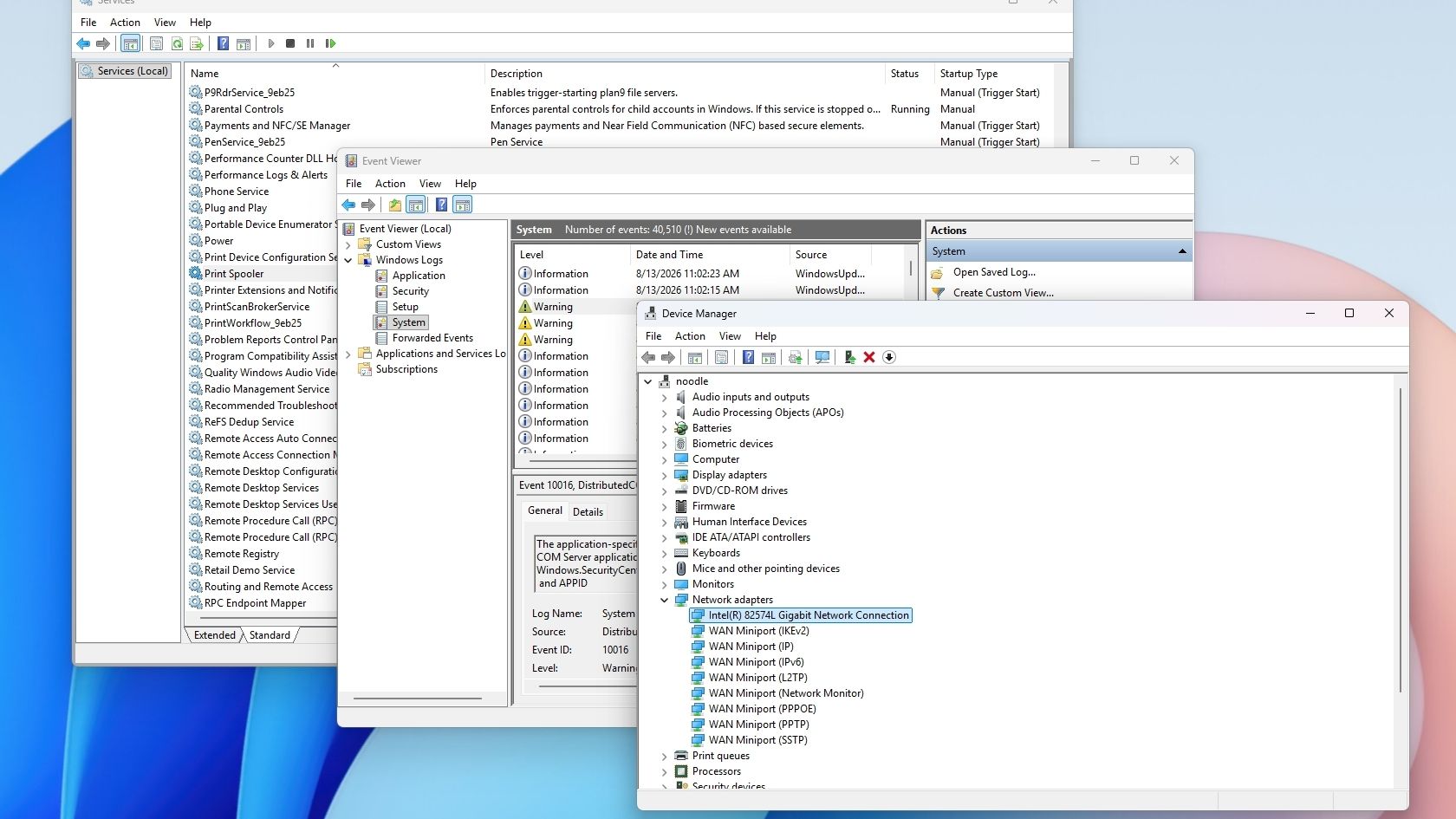Click Device Manager Forward arrow
Screen dimensions: 1456x819
(668, 357)
